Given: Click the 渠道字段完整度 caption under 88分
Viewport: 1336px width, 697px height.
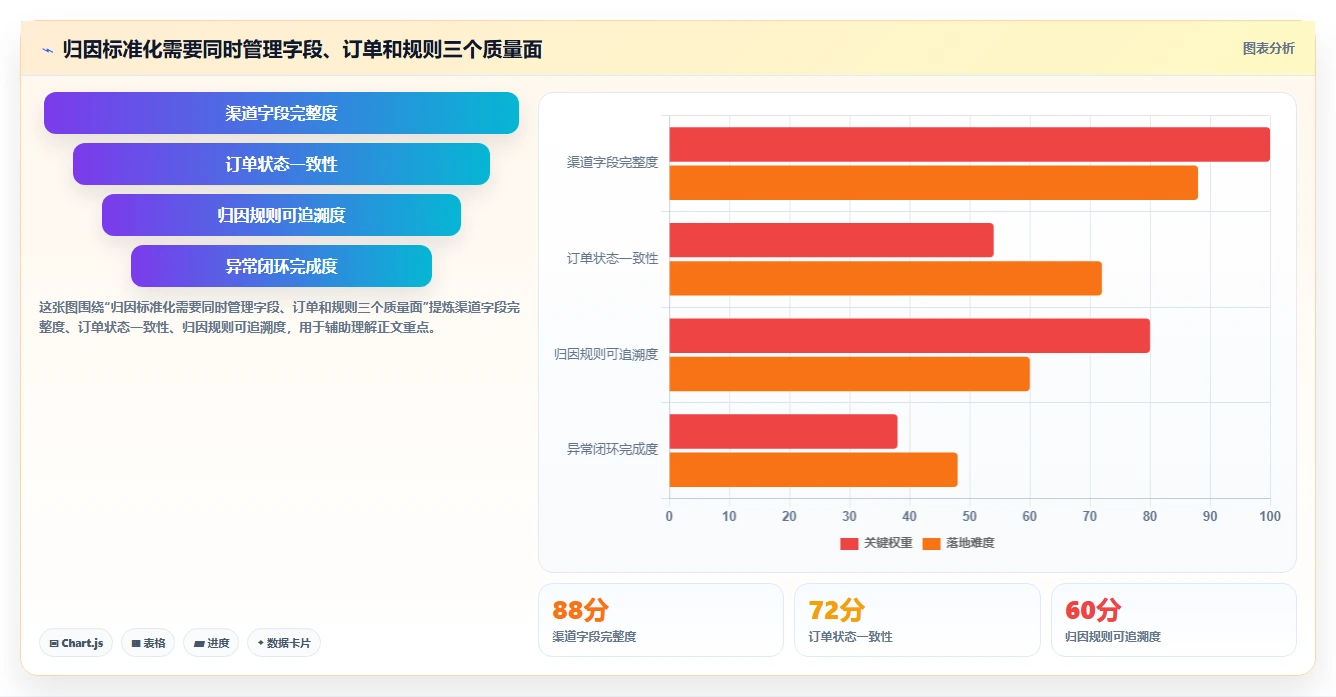Looking at the screenshot, I should point(594,636).
